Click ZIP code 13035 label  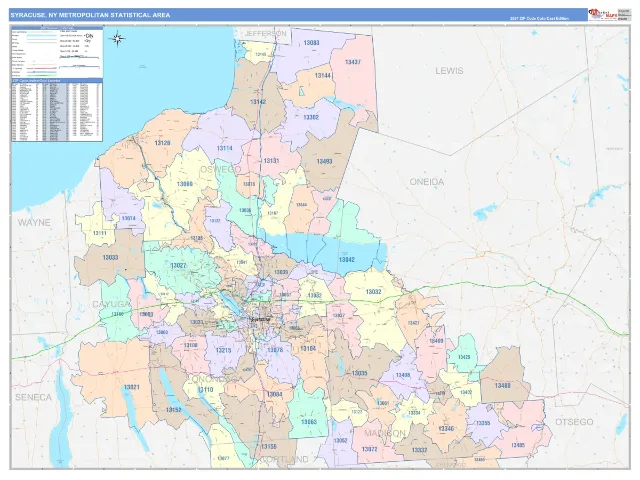point(359,373)
